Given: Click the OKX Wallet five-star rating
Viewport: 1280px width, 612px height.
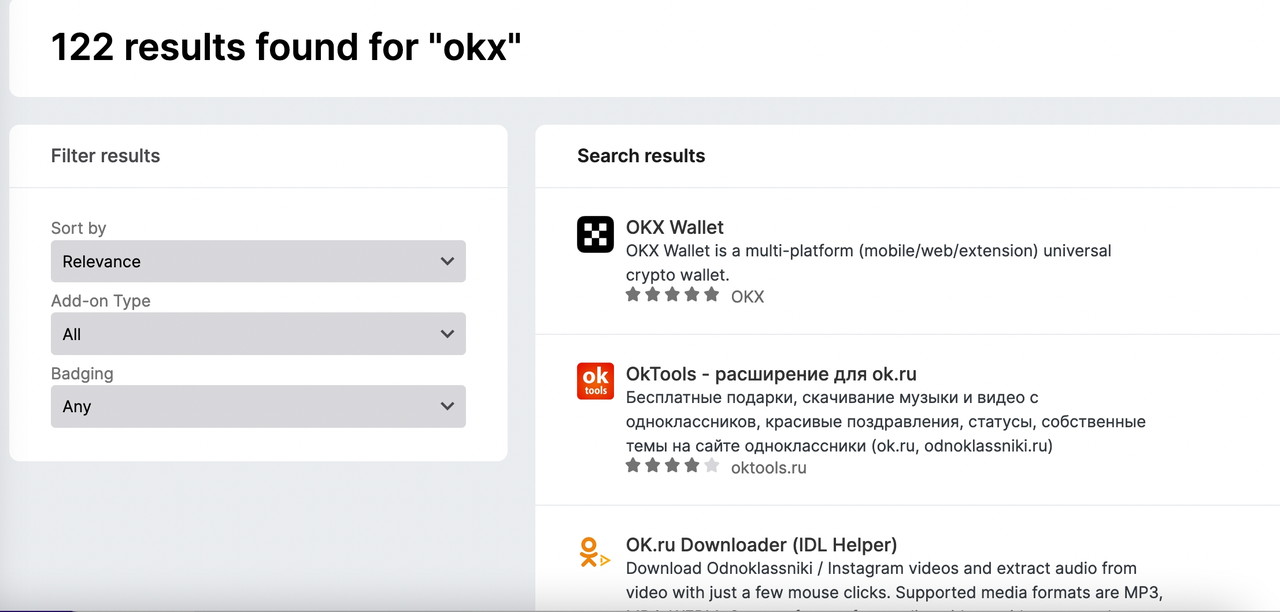Looking at the screenshot, I should coord(672,295).
